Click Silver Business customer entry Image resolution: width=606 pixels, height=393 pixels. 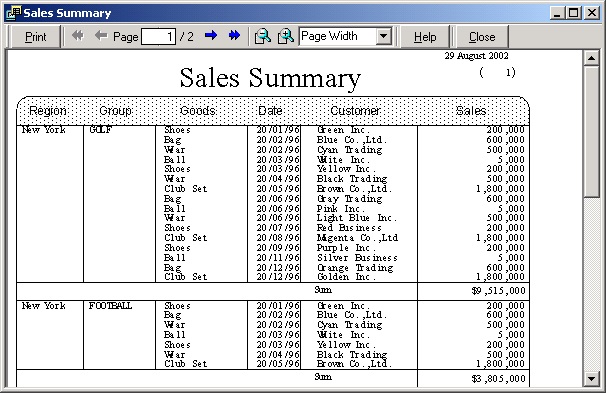[357, 257]
